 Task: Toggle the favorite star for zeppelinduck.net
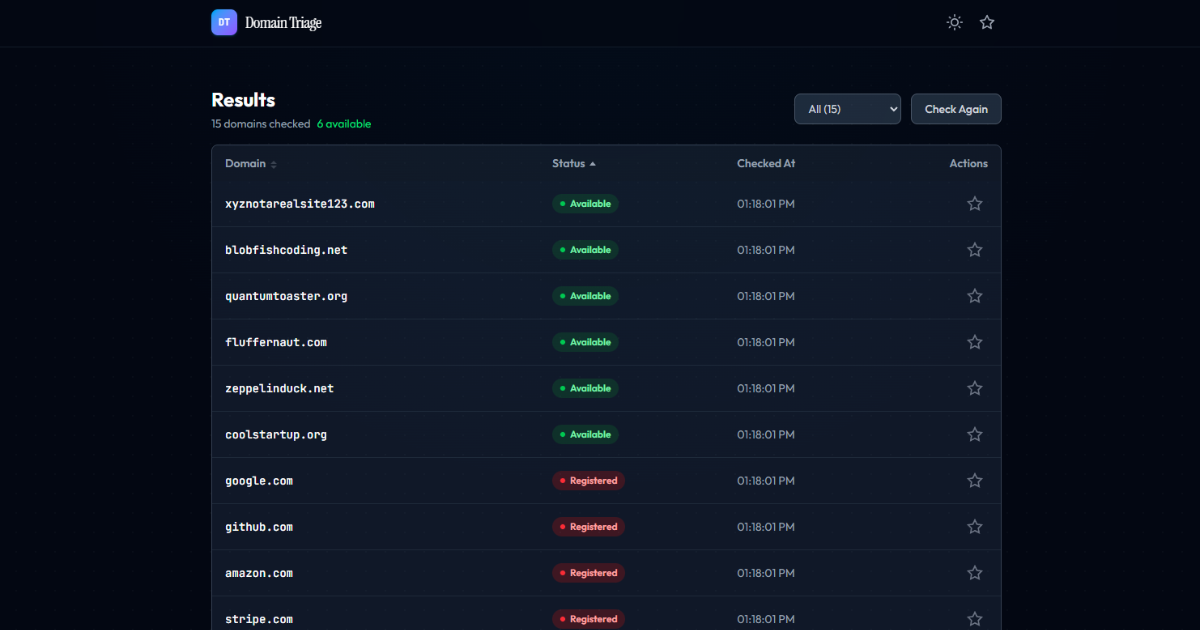[x=974, y=388]
